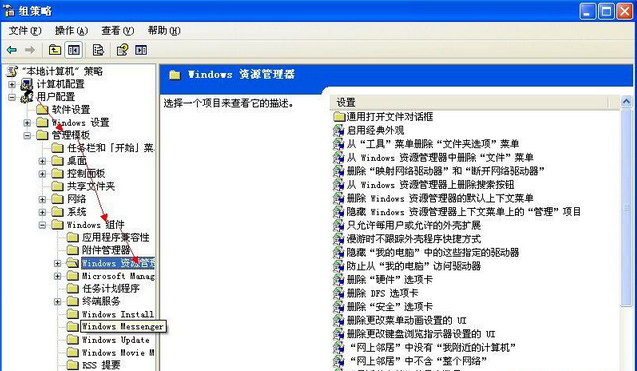Screen dimensions: 637x371
Task: Expand the 桌面 tree node
Action: [x=42, y=161]
